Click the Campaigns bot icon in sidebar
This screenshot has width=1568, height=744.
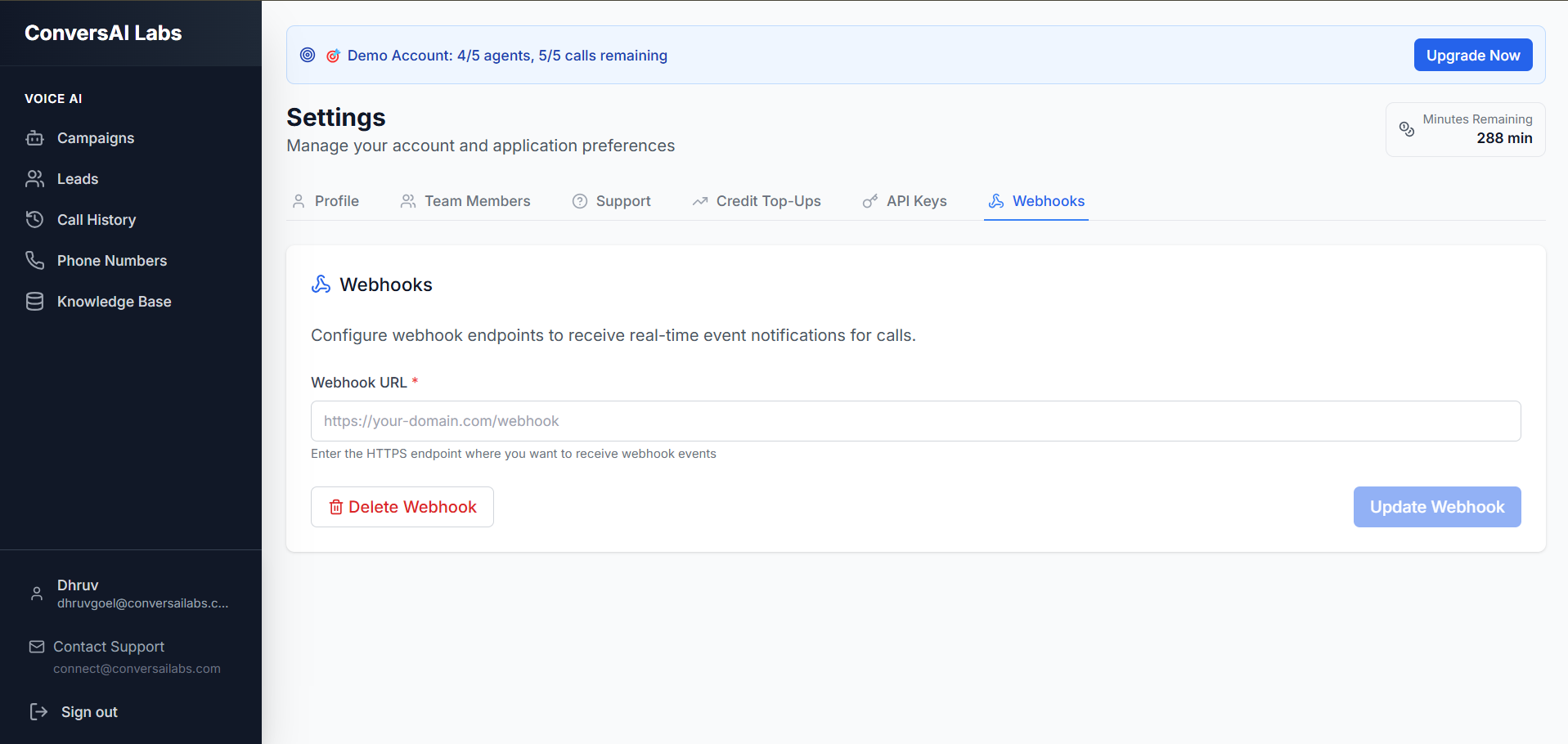click(35, 138)
